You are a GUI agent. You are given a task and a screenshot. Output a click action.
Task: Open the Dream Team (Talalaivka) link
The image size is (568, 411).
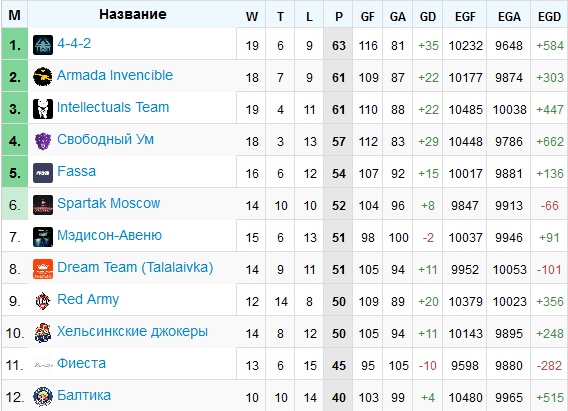135,268
